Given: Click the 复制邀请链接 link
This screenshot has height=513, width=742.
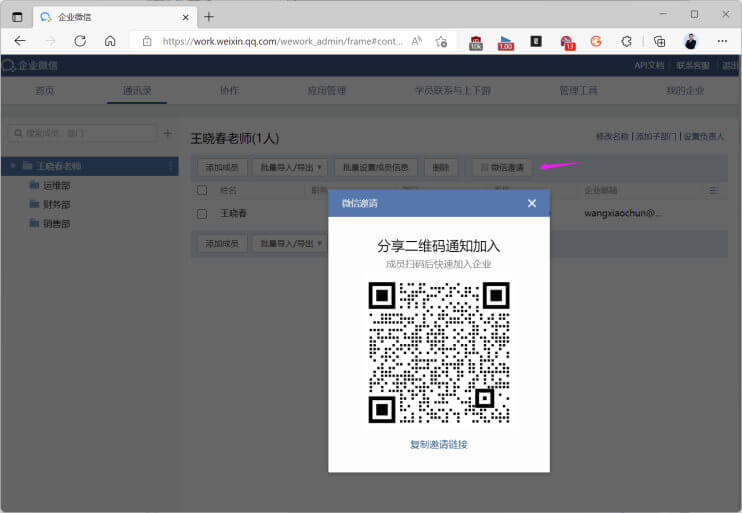Looking at the screenshot, I should 439,444.
